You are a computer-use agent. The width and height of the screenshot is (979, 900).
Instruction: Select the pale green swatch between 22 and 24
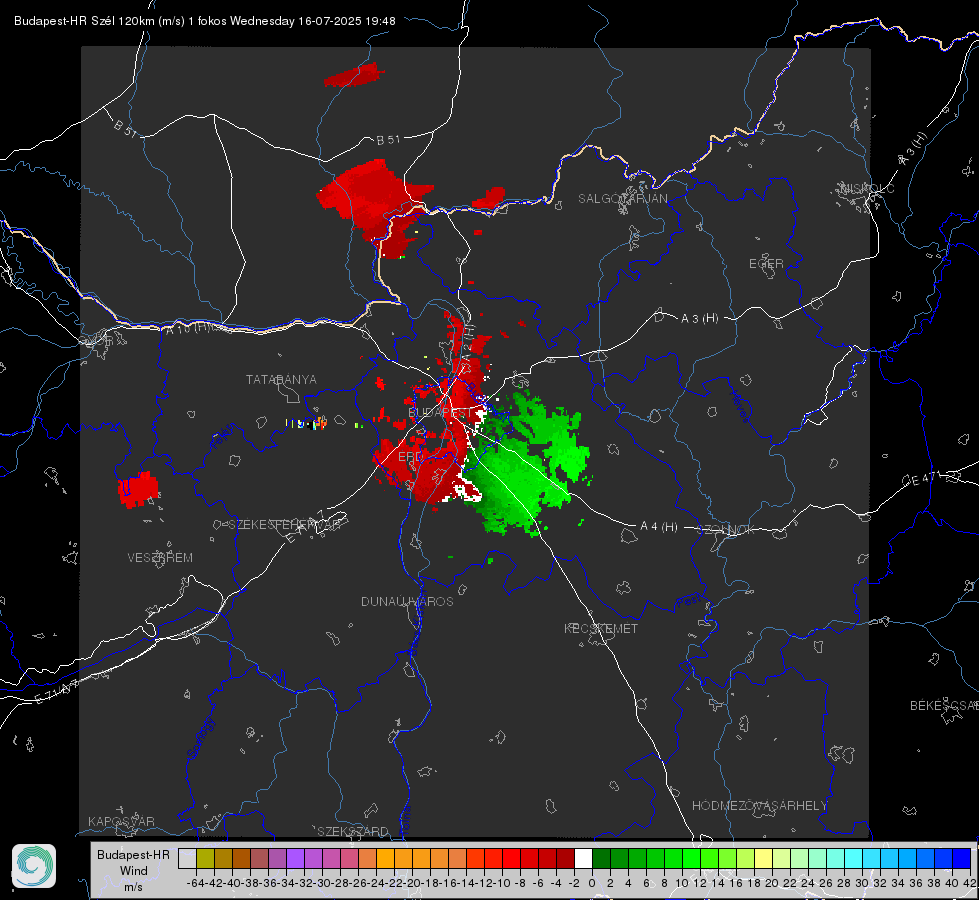tap(799, 859)
